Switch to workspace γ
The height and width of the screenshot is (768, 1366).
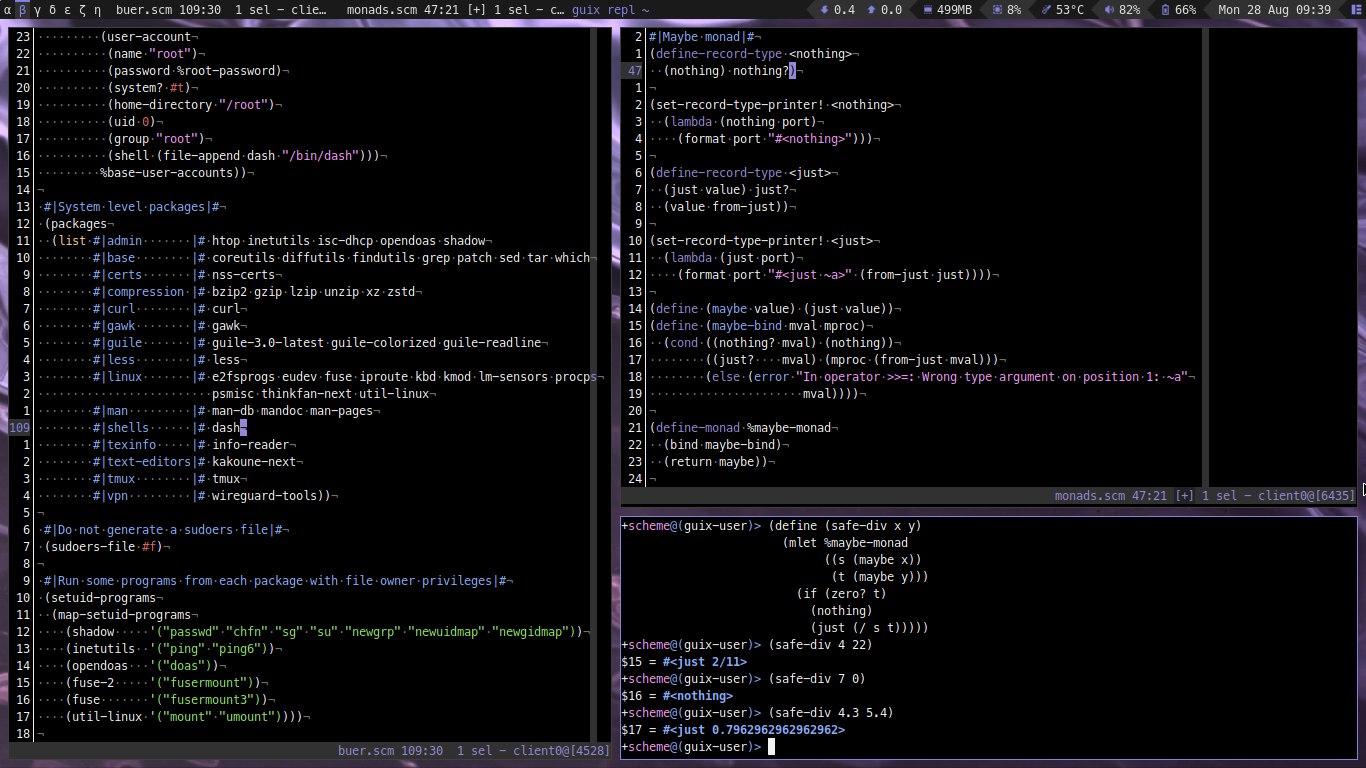pos(38,9)
